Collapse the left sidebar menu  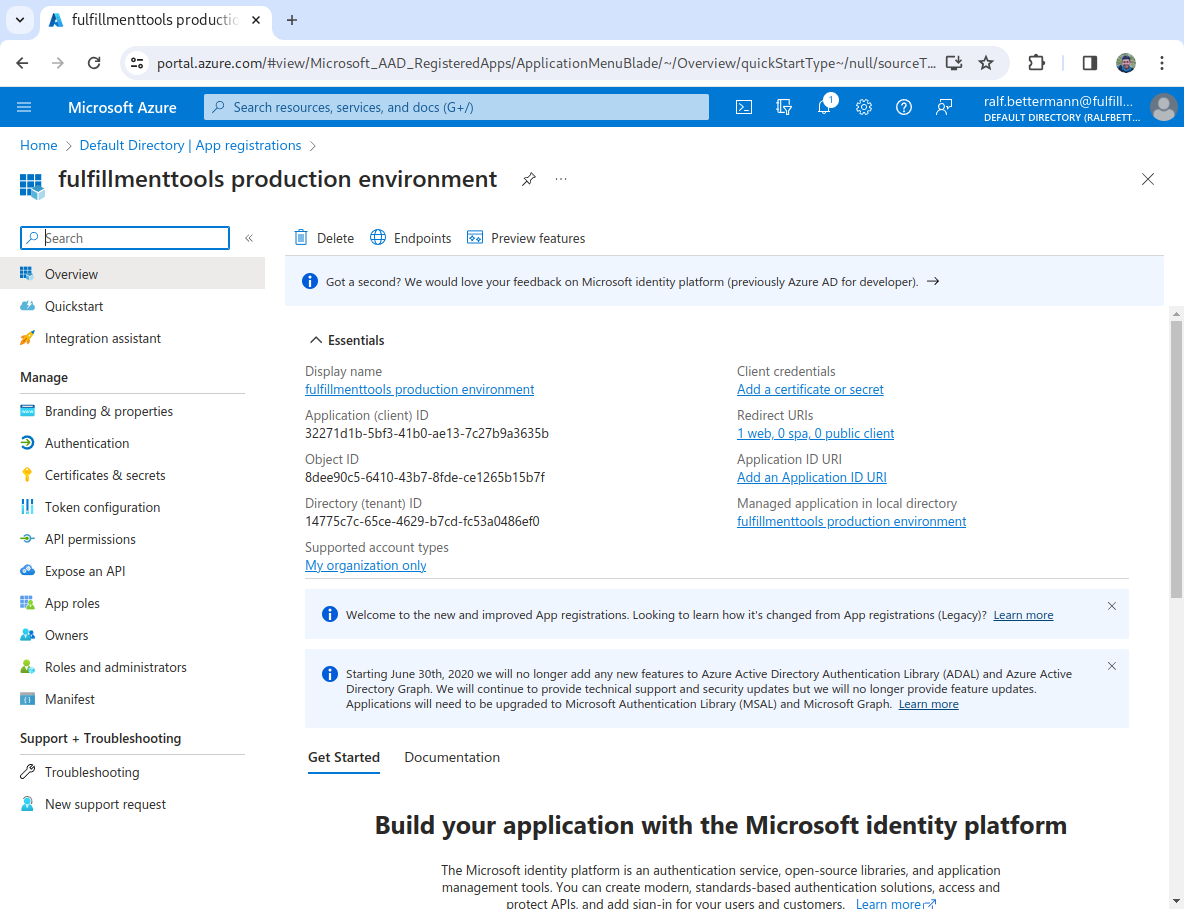click(x=249, y=238)
